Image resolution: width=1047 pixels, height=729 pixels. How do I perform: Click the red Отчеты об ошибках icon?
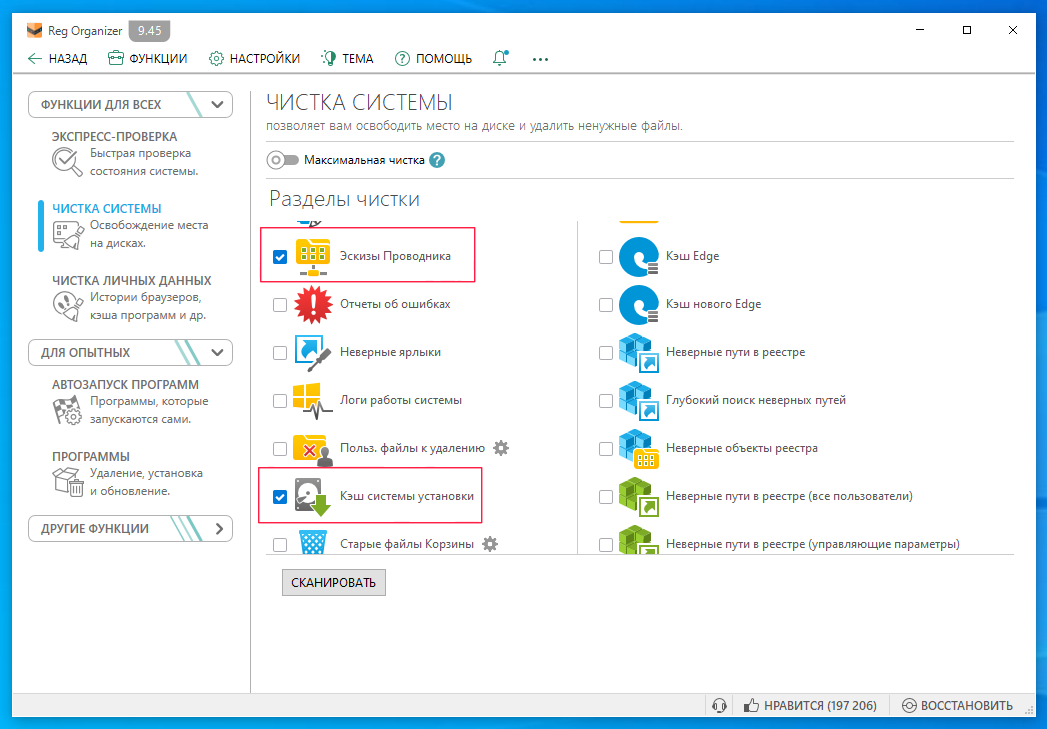point(313,304)
